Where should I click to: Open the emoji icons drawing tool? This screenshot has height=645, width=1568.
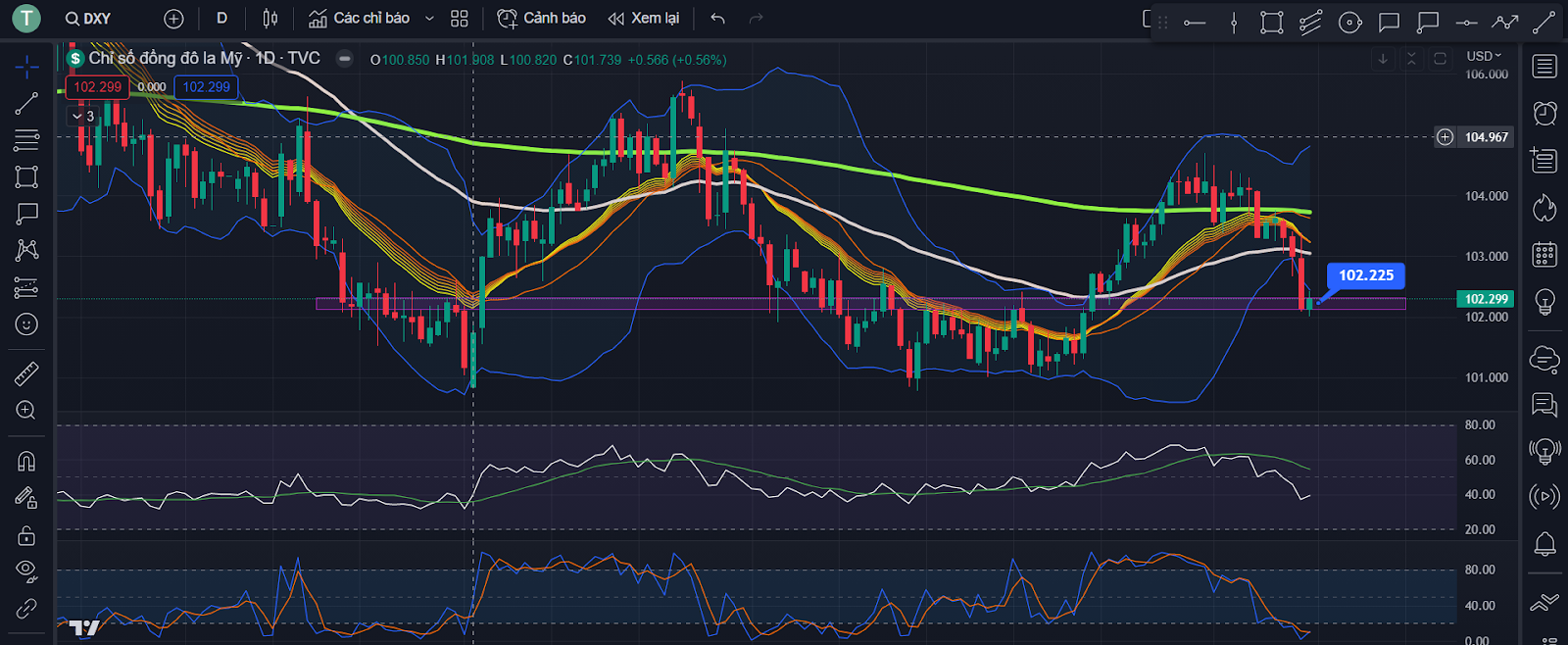[x=26, y=324]
